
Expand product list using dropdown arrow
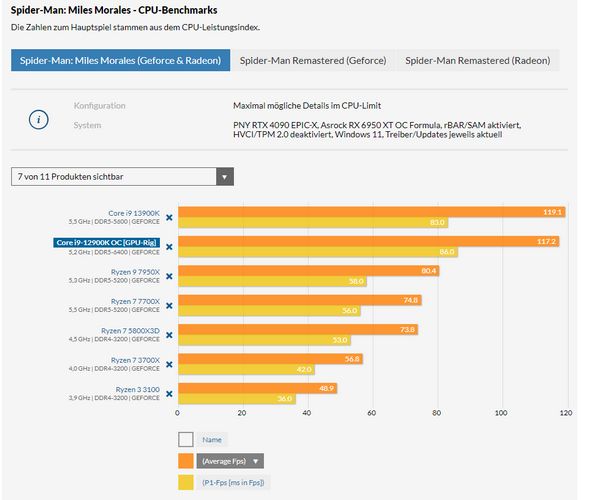click(225, 177)
